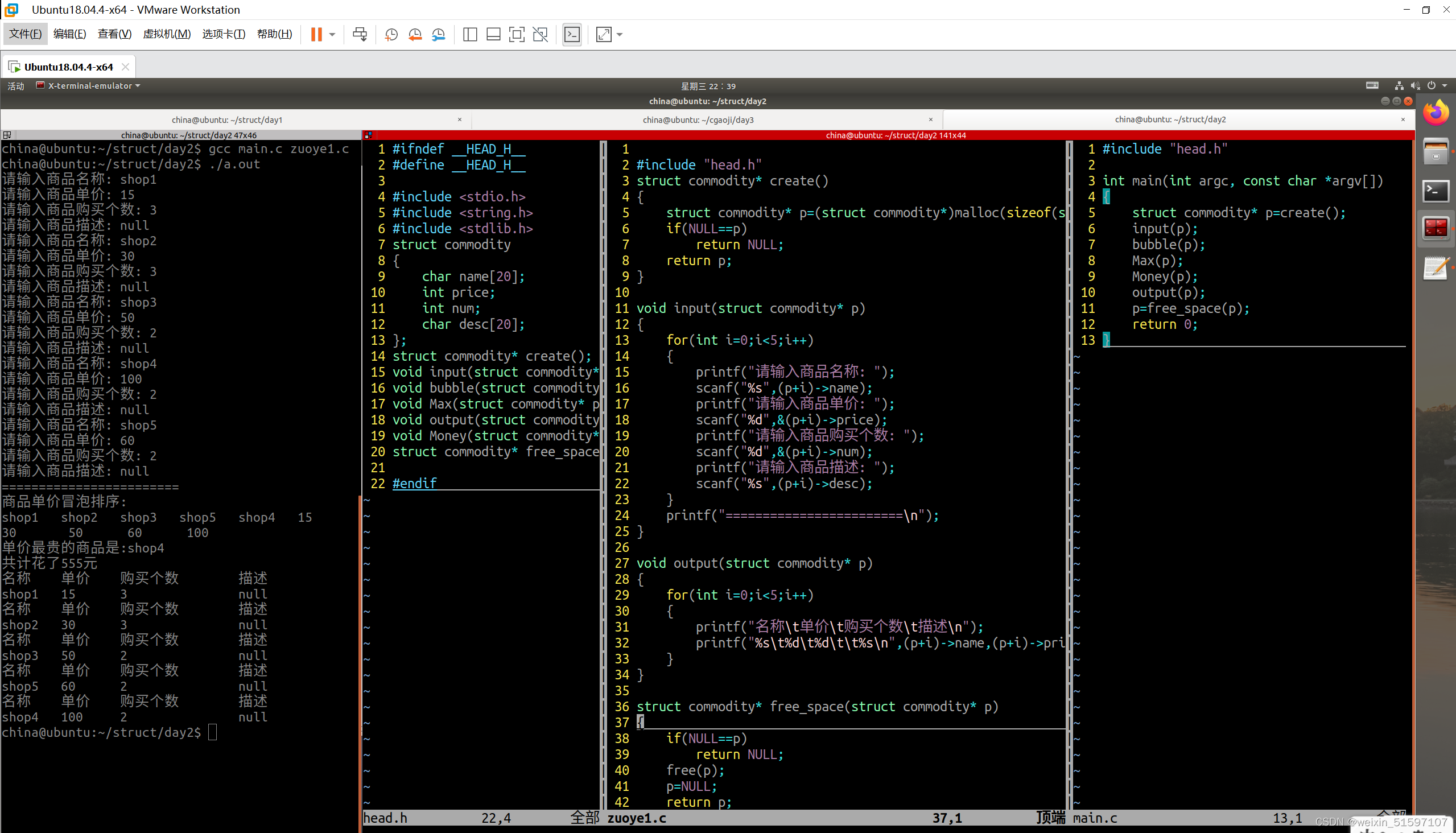Close the Ubuntu18.04.4-x64 VM tab
This screenshot has width=1456, height=833.
coord(125,67)
